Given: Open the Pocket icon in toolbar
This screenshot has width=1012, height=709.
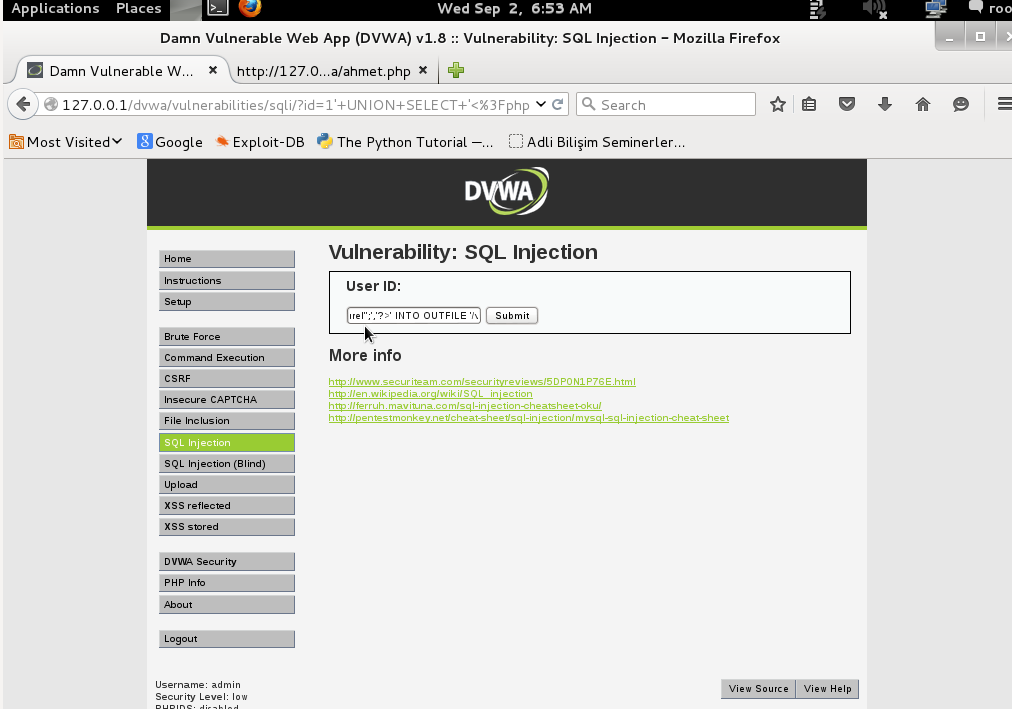Looking at the screenshot, I should click(x=847, y=105).
